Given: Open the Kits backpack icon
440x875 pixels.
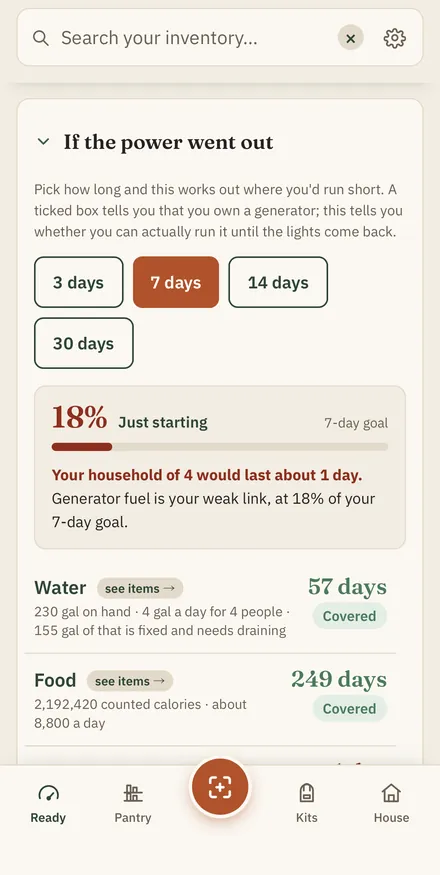Looking at the screenshot, I should point(307,804).
